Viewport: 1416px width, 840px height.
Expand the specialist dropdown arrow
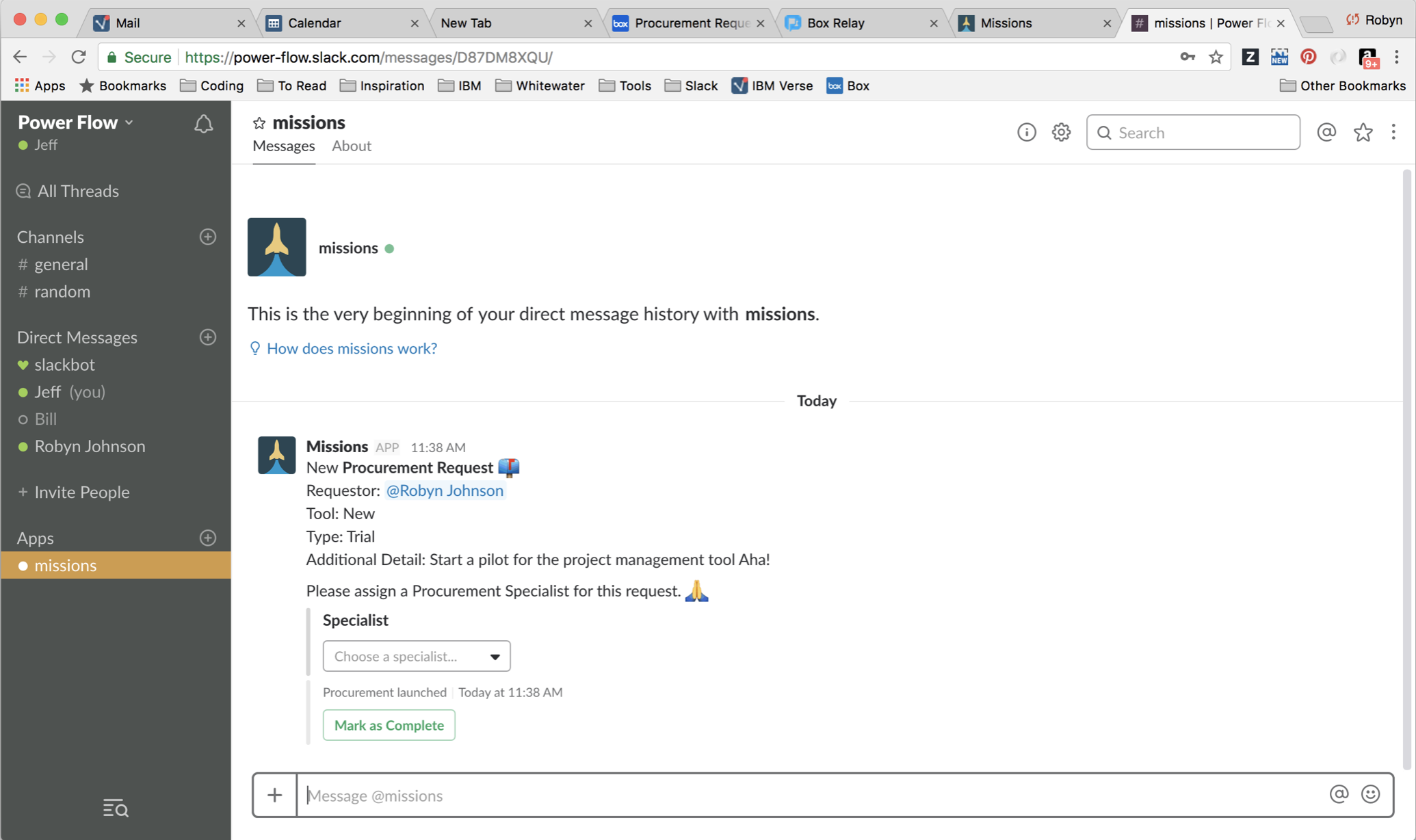point(494,656)
